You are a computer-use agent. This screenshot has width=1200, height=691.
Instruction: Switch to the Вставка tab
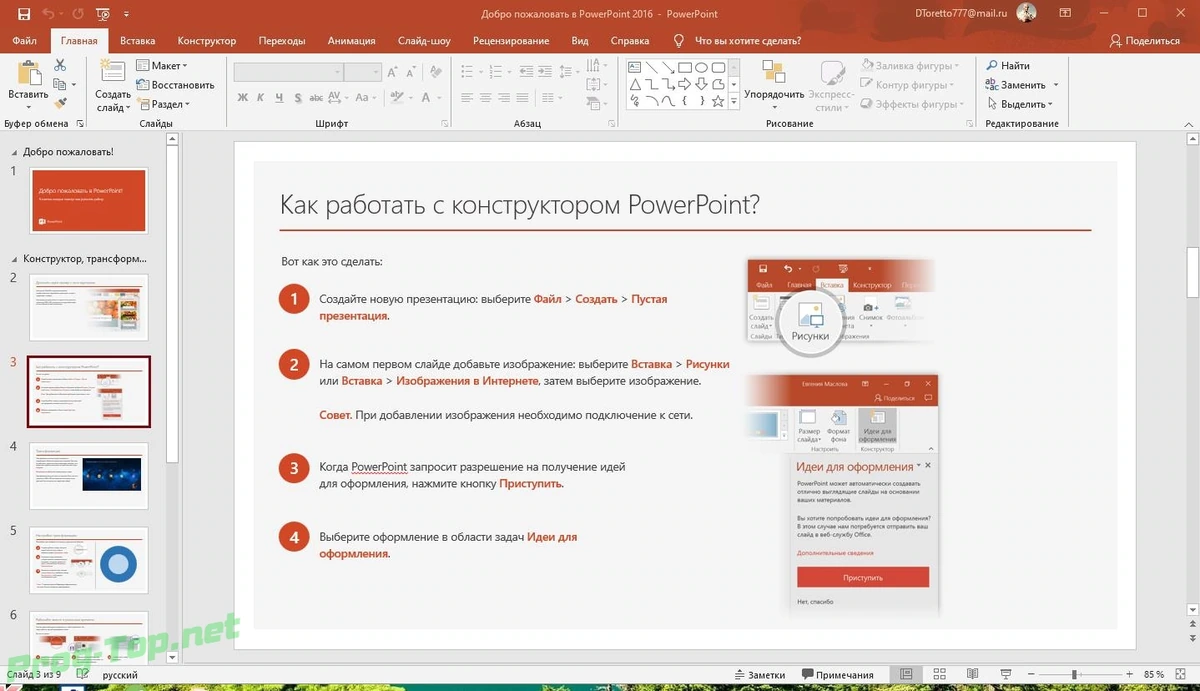[137, 41]
